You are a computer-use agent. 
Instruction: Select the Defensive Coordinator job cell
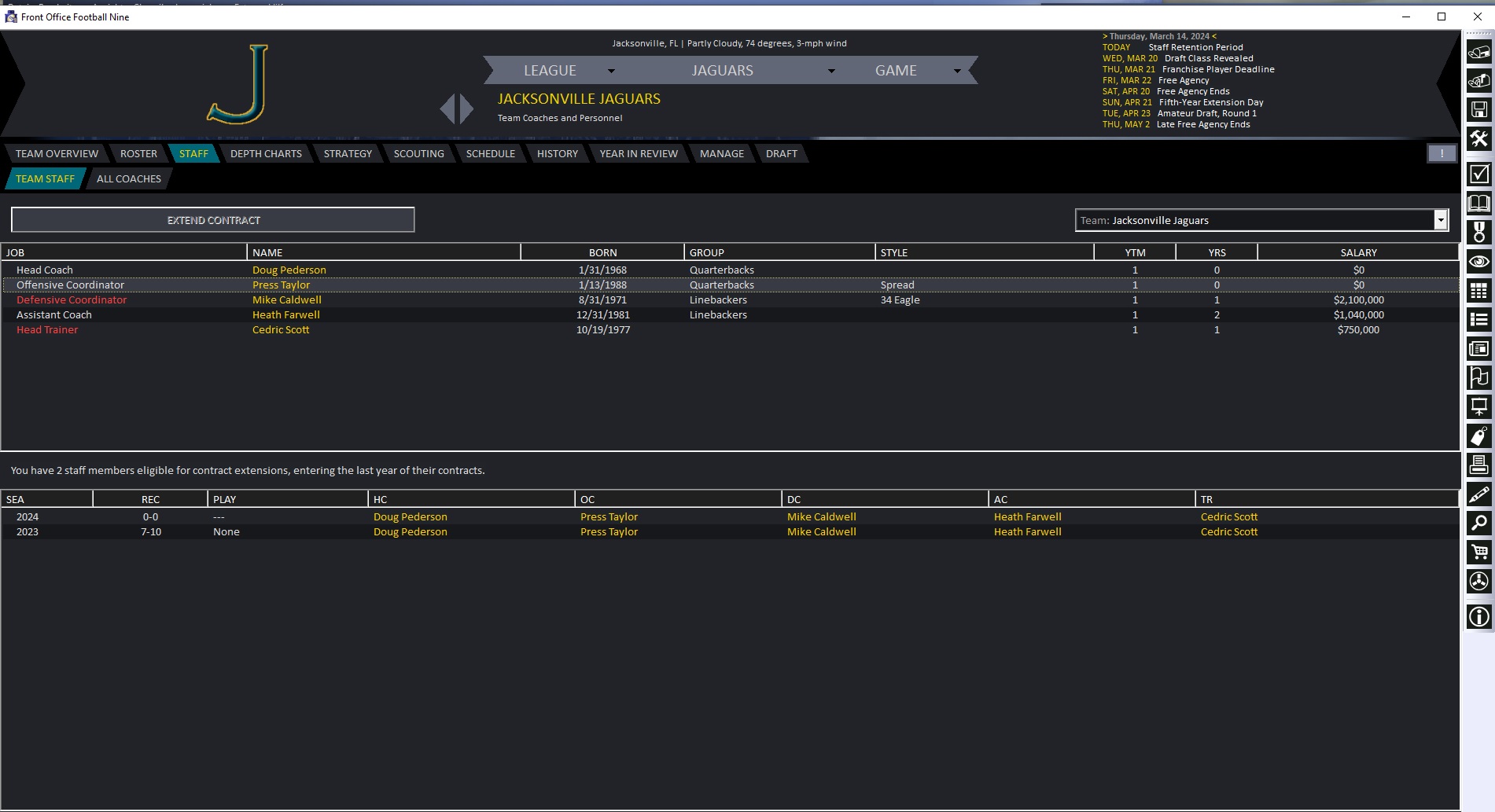pos(72,299)
